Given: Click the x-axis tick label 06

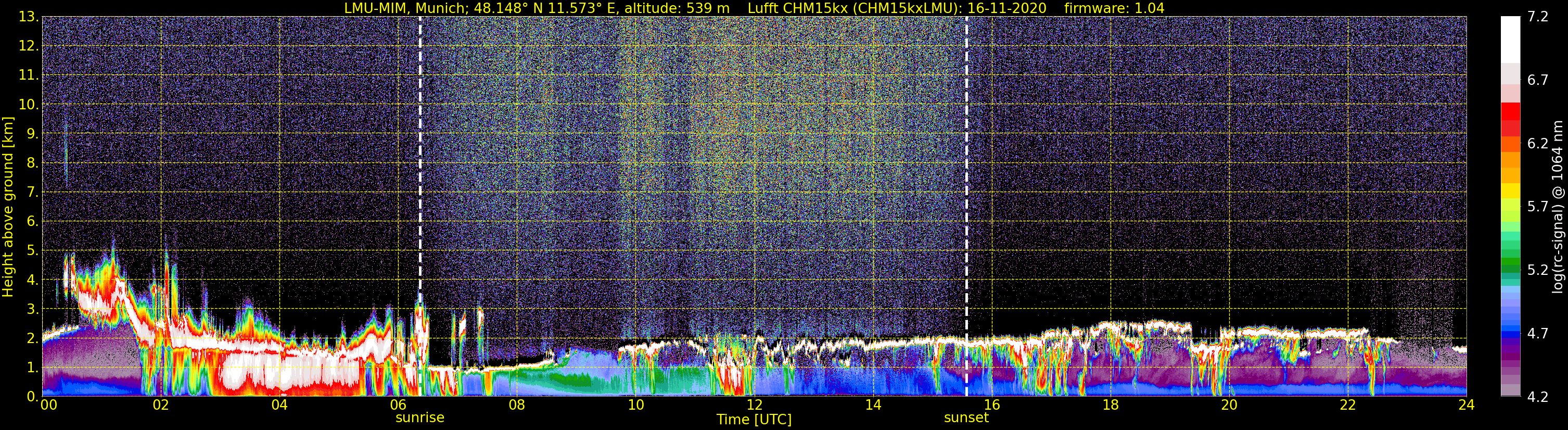Looking at the screenshot, I should point(398,406).
